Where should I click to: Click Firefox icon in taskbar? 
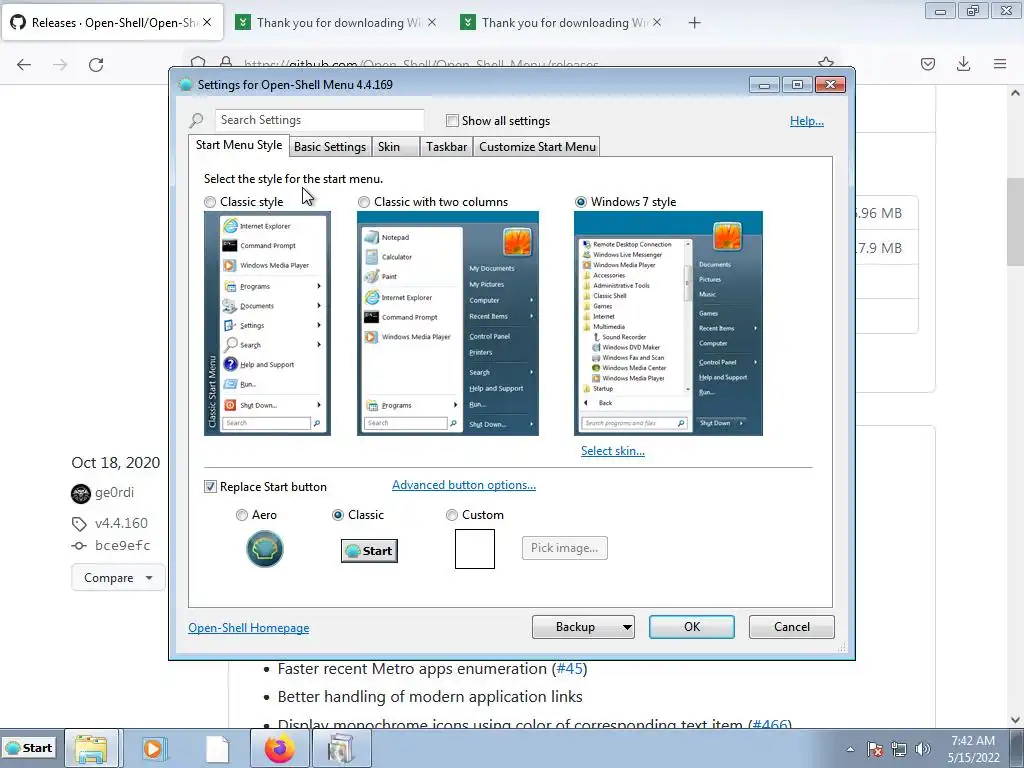coord(280,748)
